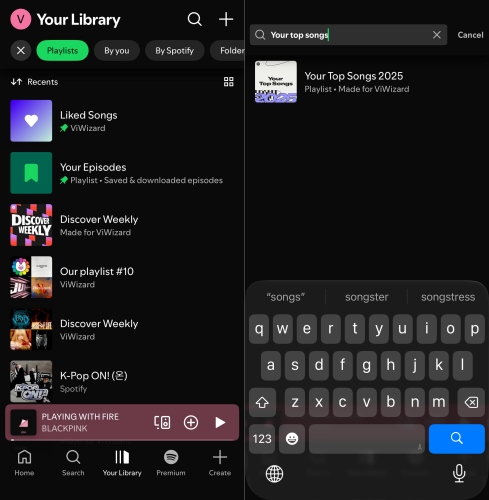Switch to grid view layout icon
The width and height of the screenshot is (489, 500).
[229, 82]
